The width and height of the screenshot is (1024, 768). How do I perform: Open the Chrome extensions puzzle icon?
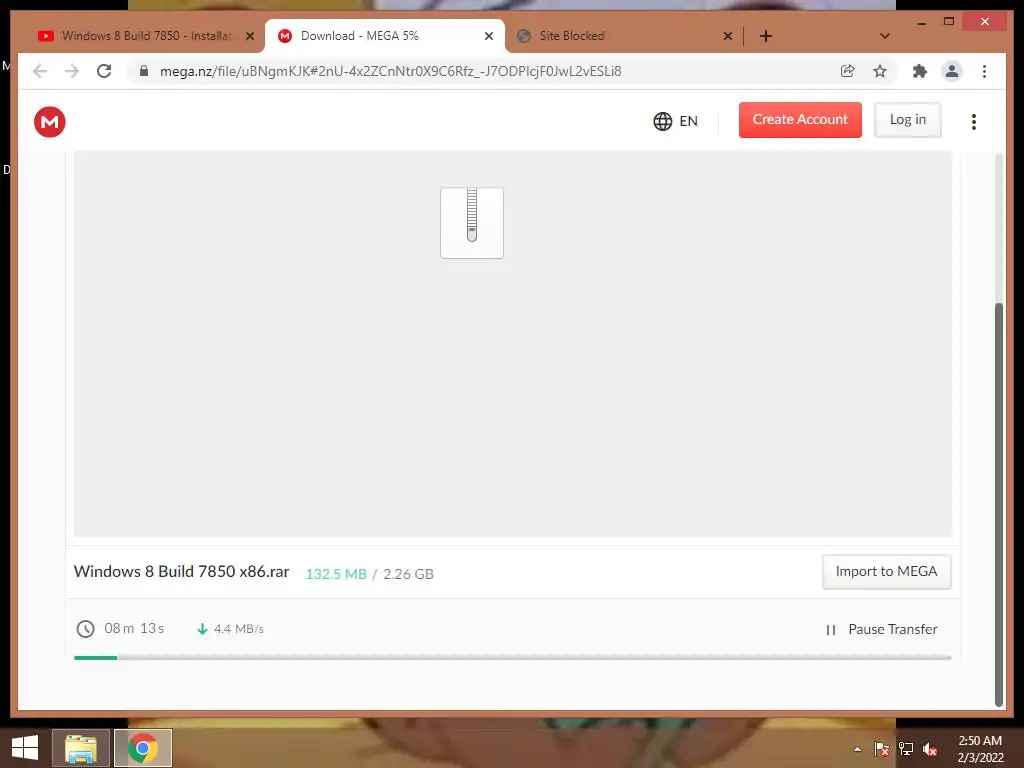click(920, 71)
